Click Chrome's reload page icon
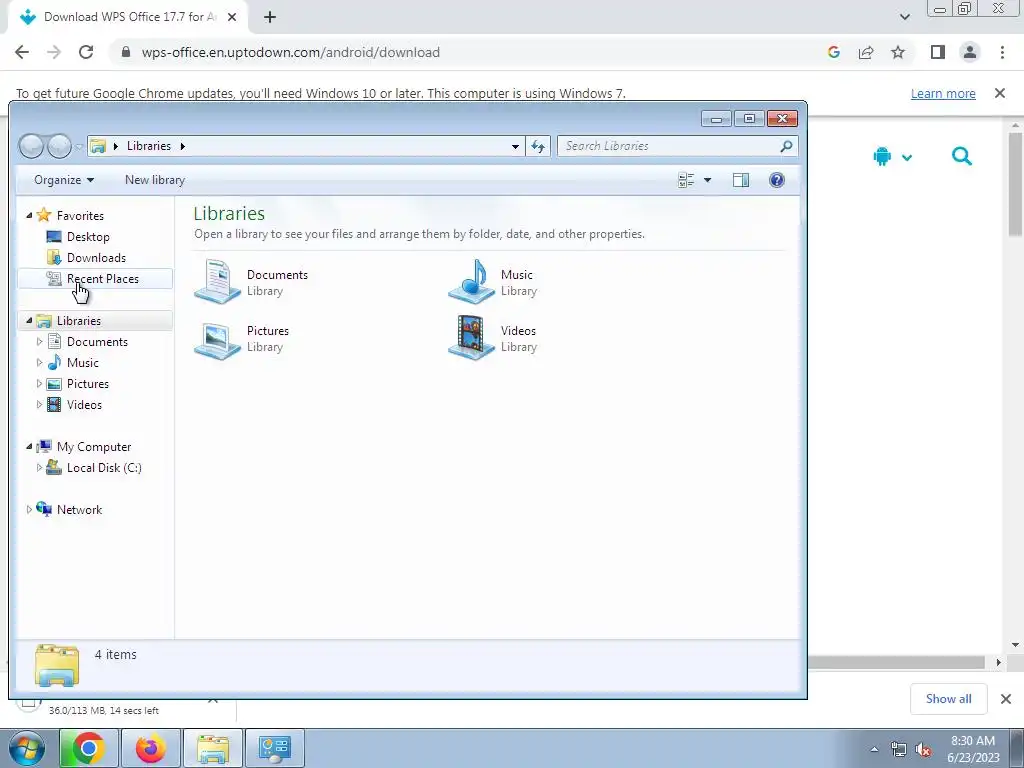This screenshot has width=1024, height=768. click(86, 52)
